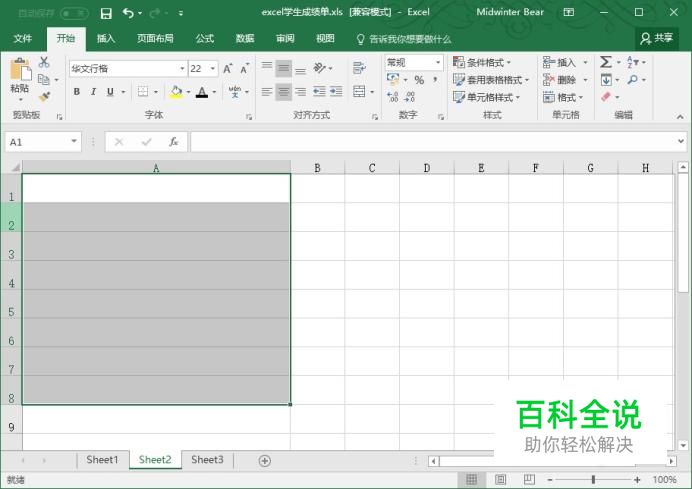Viewport: 692px width, 489px height.
Task: Click the Name Box showing A1
Action: click(x=36, y=142)
